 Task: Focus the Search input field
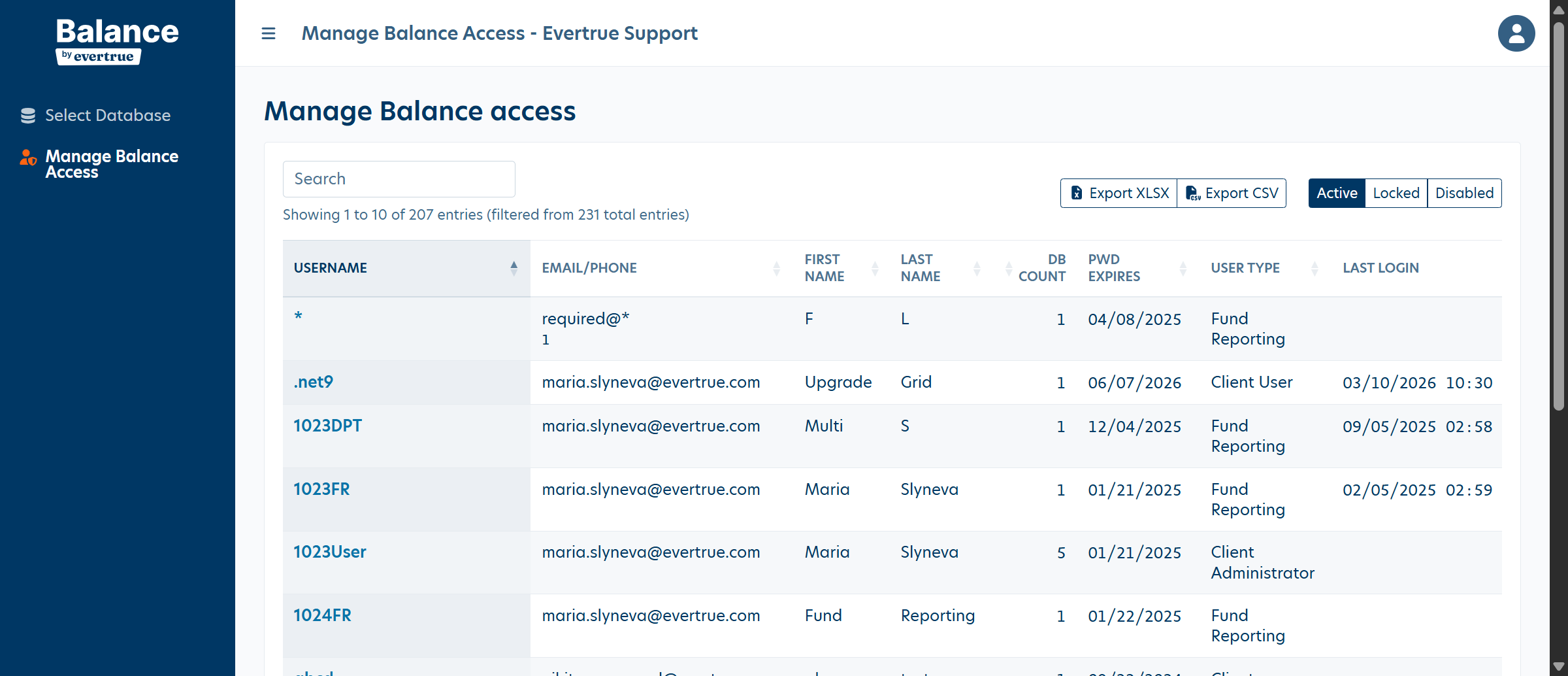399,179
